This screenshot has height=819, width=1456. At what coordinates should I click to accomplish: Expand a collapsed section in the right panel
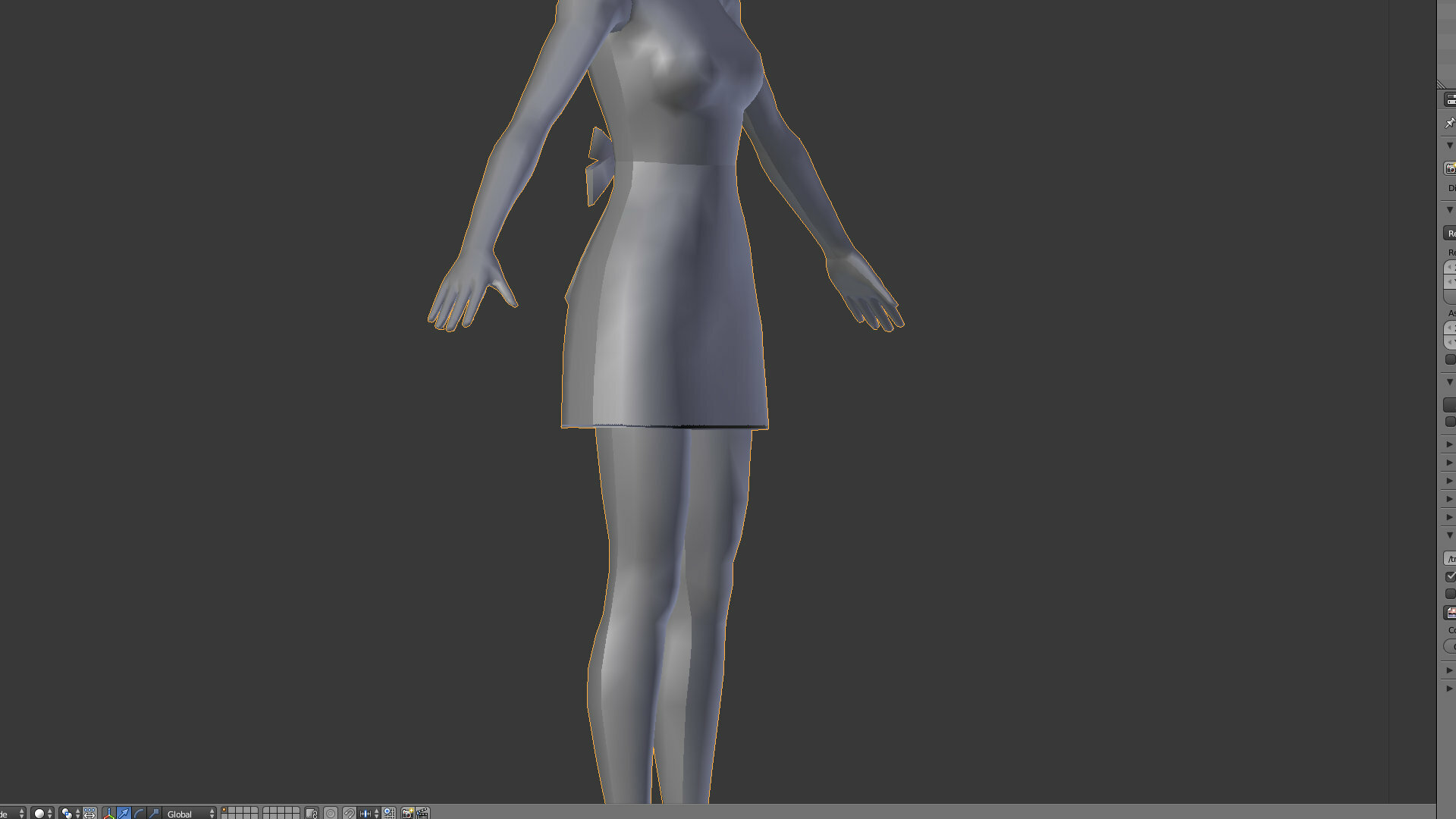click(x=1449, y=444)
